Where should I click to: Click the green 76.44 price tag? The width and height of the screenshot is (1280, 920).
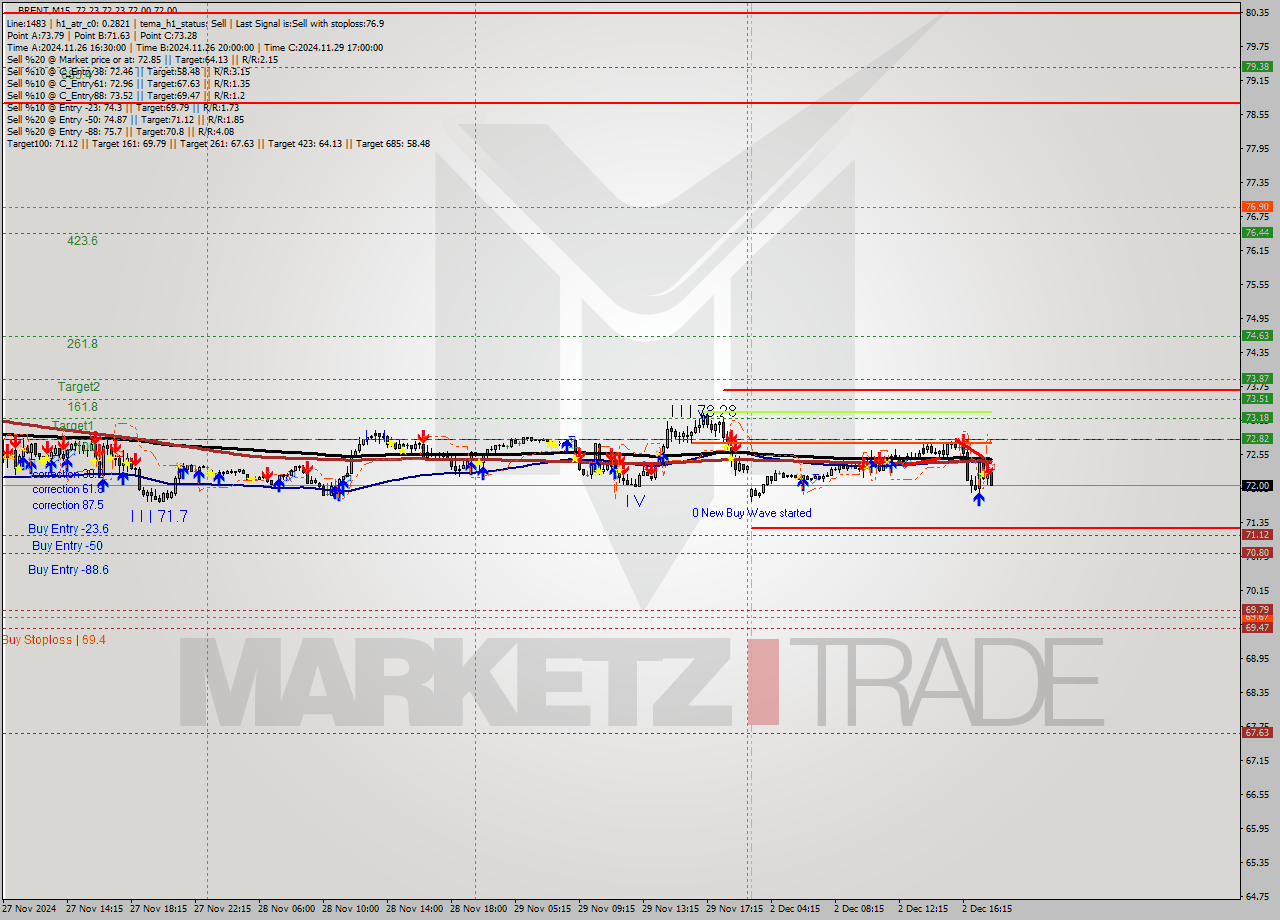point(1257,233)
